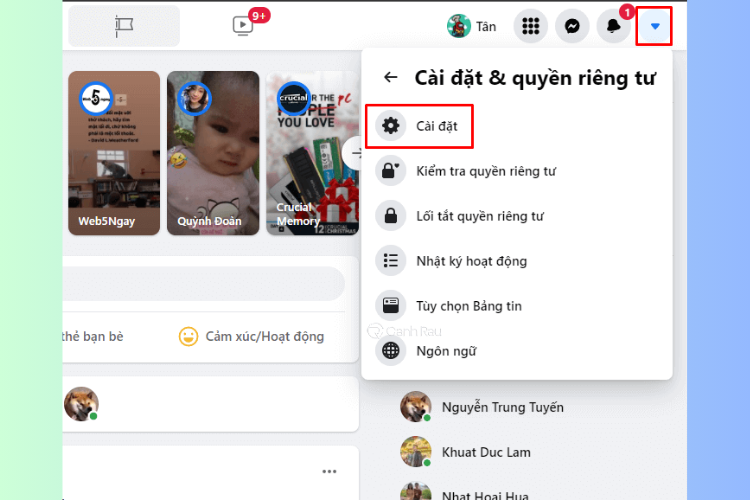Click the gear icon beside Cài đặt
Viewport: 750px width, 500px height.
tap(391, 126)
